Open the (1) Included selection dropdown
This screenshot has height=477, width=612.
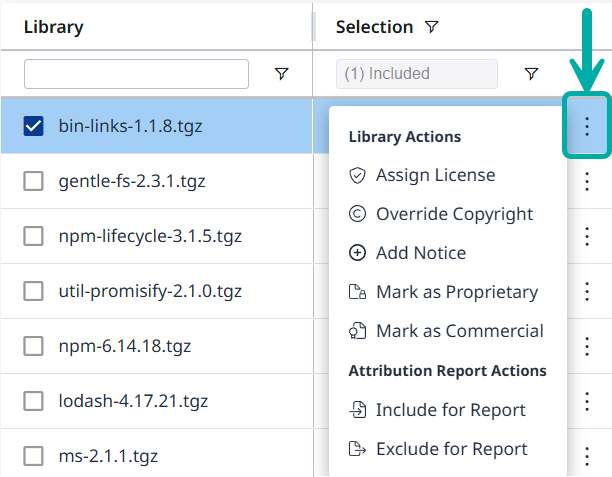pos(416,74)
